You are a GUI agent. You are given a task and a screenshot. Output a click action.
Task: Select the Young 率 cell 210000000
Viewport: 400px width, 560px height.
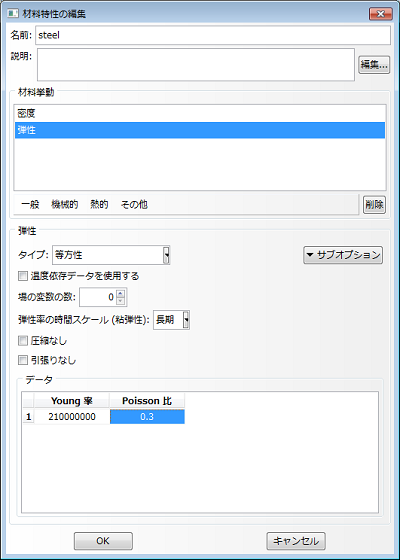tap(72, 417)
